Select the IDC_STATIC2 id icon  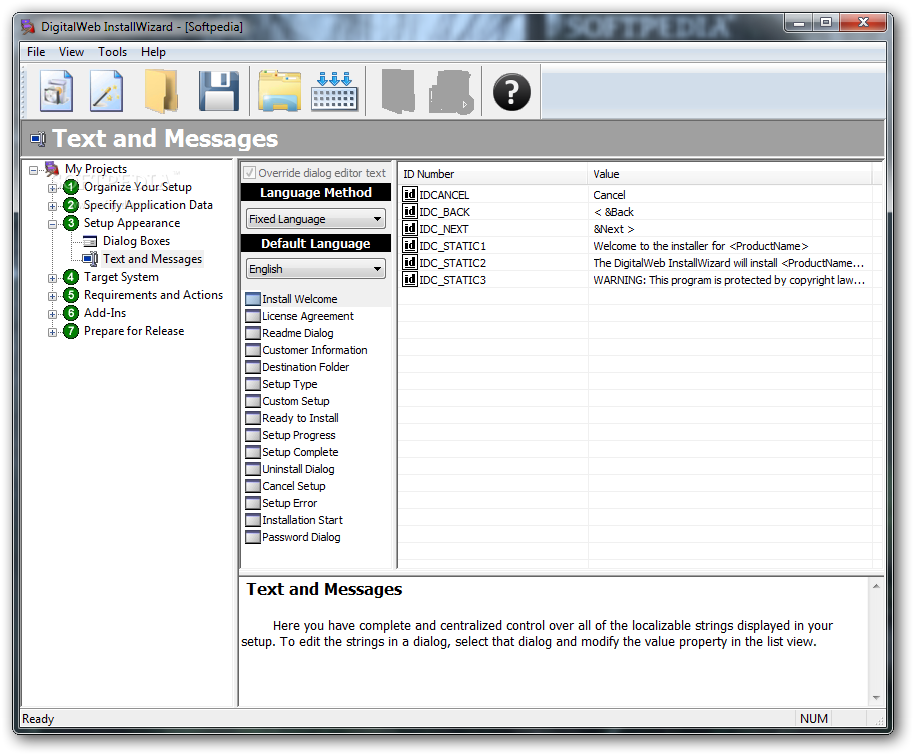point(410,262)
